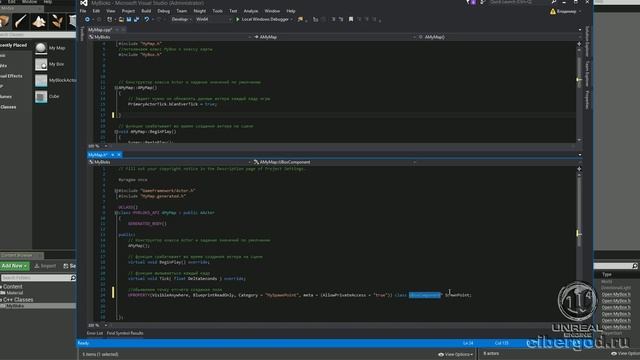
Task: Click the split icon atop upper editor scrollbar
Action: tap(579, 44)
